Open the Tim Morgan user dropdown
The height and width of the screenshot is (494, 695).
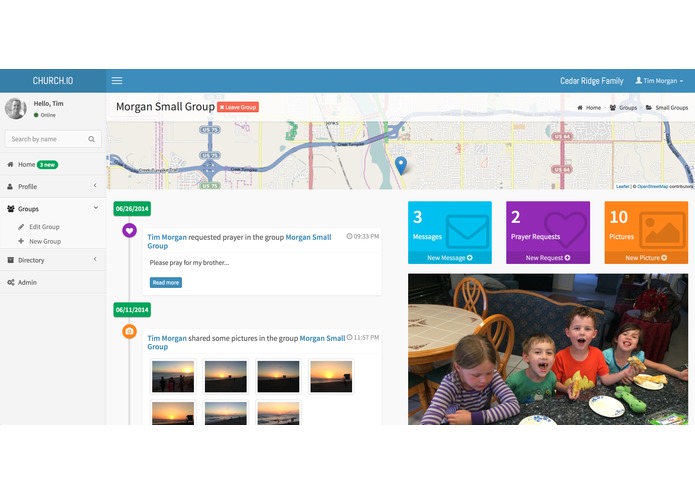(x=660, y=81)
